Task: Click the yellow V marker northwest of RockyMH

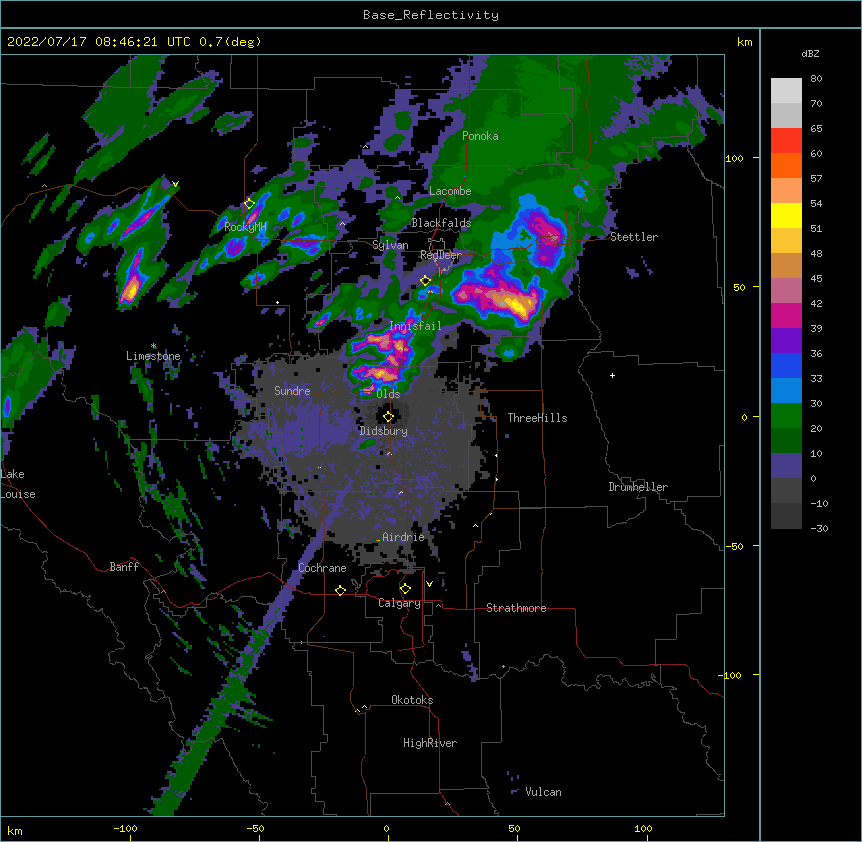Action: 175,184
